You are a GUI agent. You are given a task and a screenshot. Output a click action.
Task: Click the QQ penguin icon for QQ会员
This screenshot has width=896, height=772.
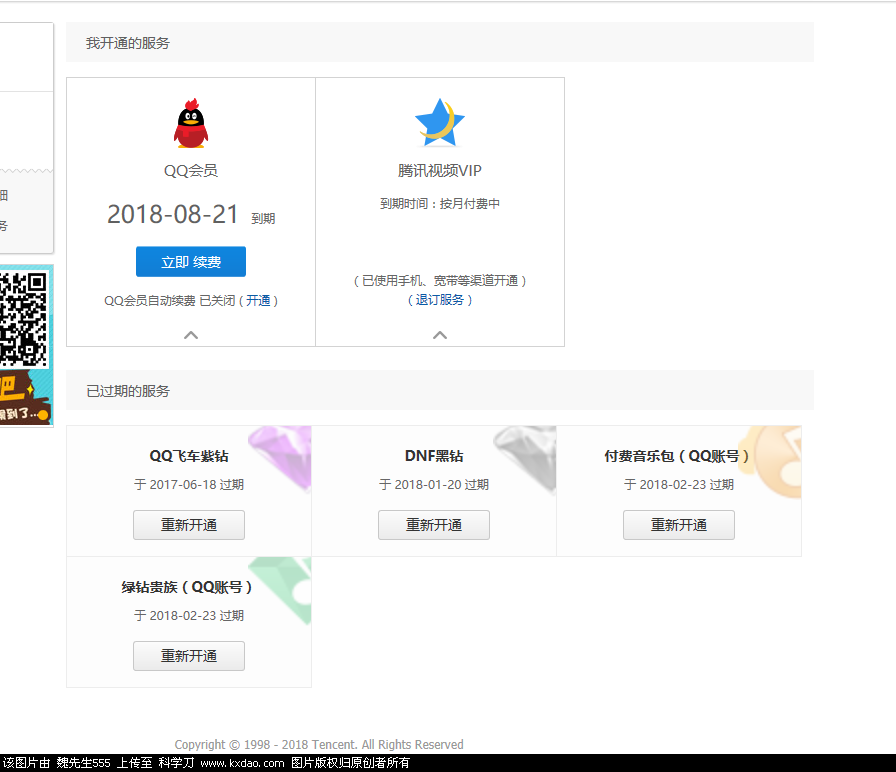(x=190, y=124)
